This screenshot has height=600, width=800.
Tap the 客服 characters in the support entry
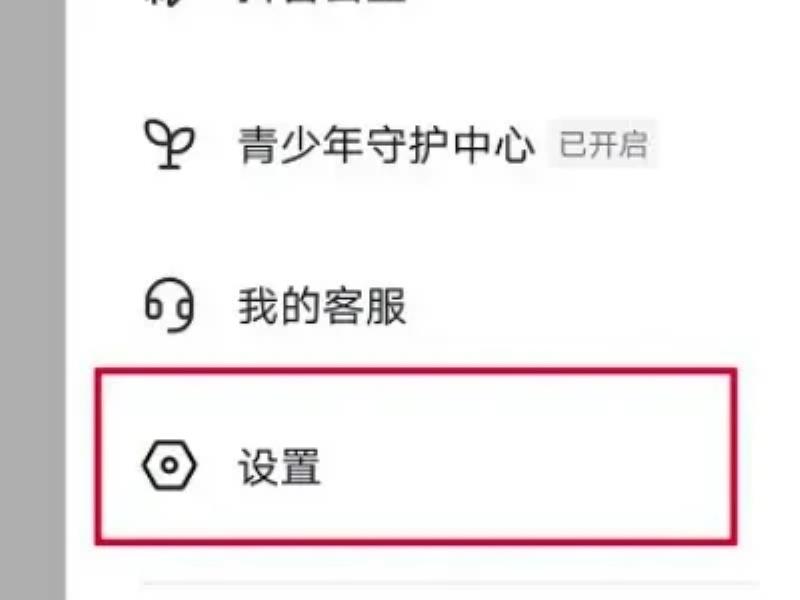coord(365,306)
